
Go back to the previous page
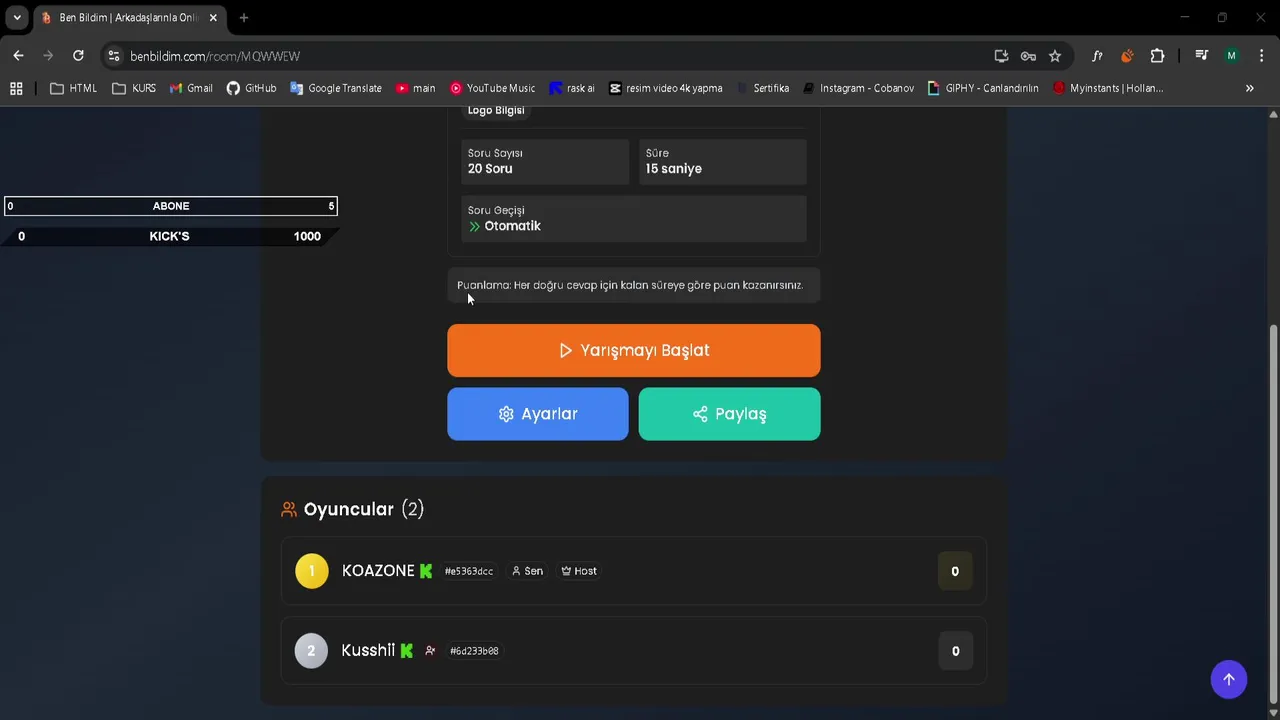pyautogui.click(x=18, y=56)
